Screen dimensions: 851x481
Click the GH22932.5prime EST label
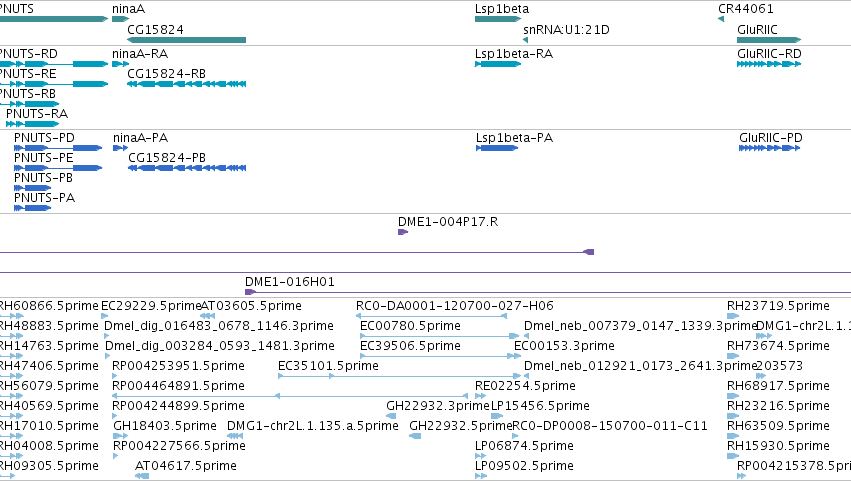(x=461, y=427)
